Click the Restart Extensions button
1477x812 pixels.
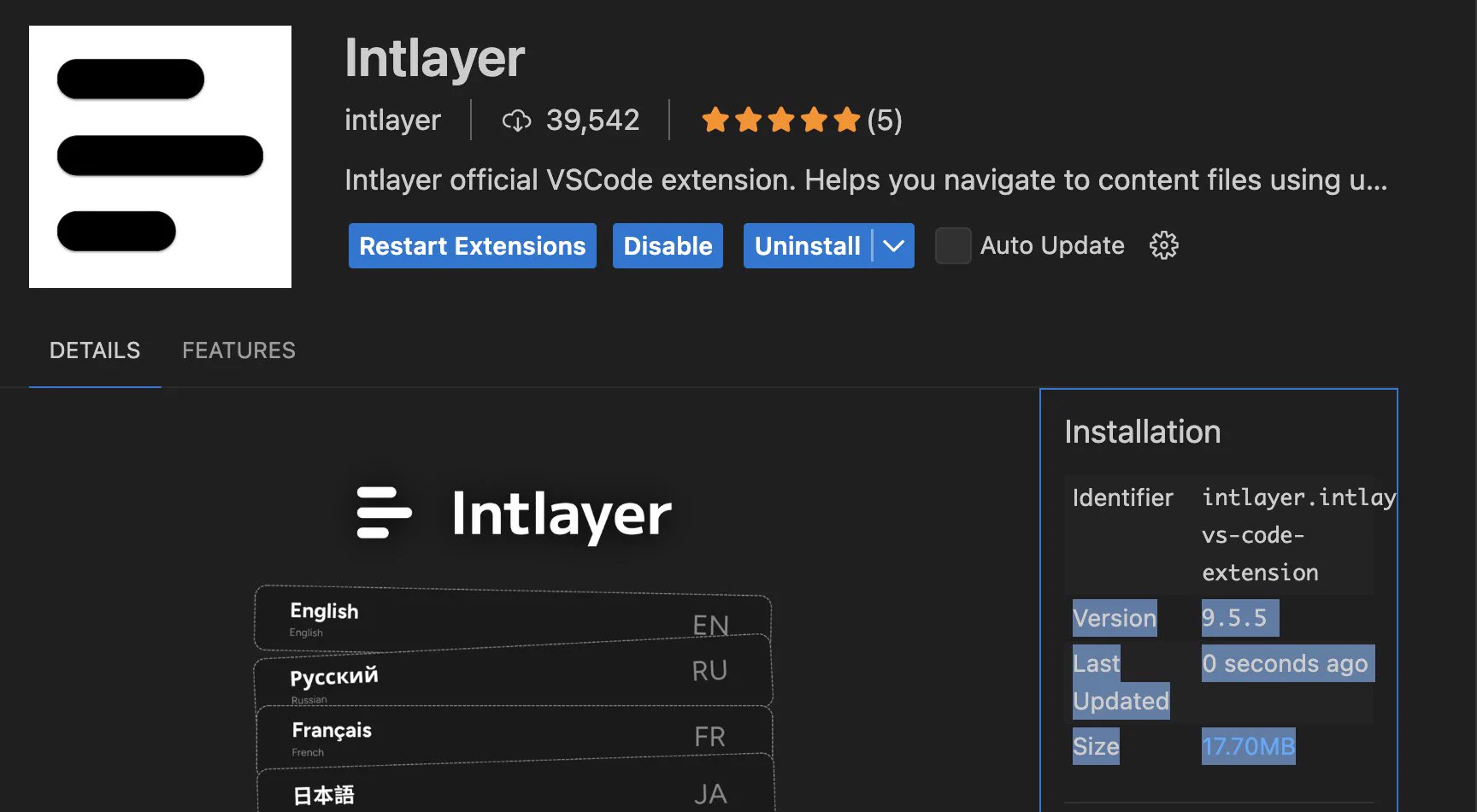coord(473,246)
